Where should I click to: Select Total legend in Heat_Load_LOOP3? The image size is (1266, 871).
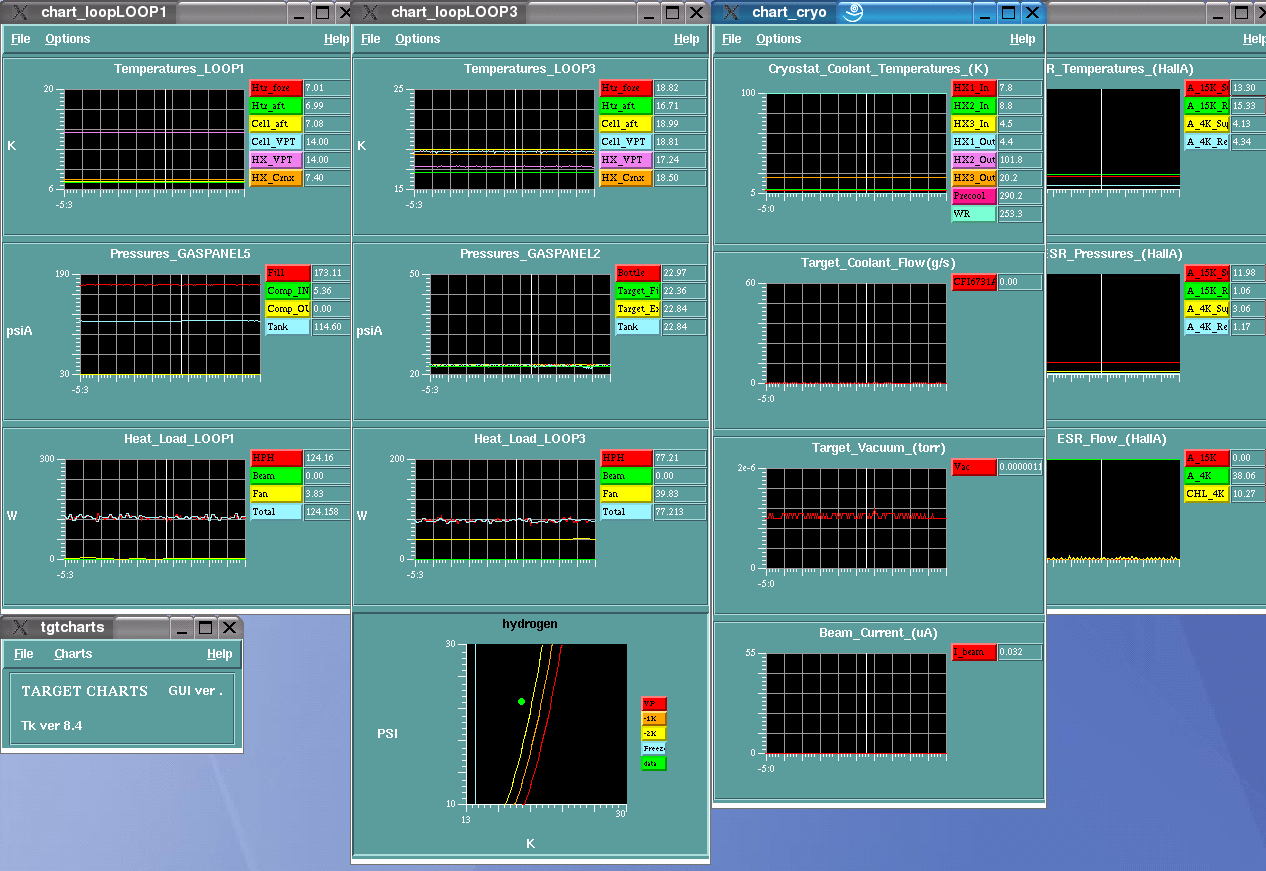(625, 512)
